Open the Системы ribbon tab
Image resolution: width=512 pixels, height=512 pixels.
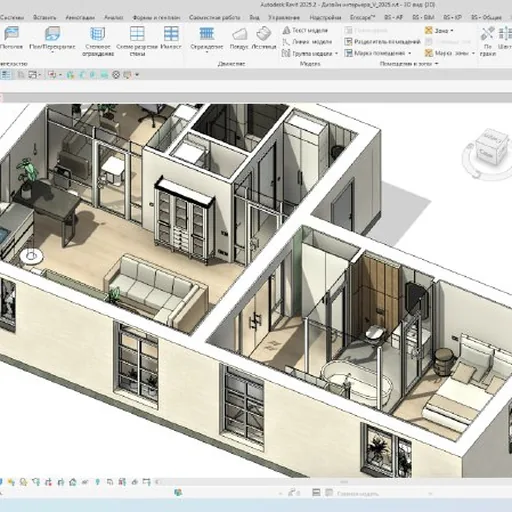point(12,17)
